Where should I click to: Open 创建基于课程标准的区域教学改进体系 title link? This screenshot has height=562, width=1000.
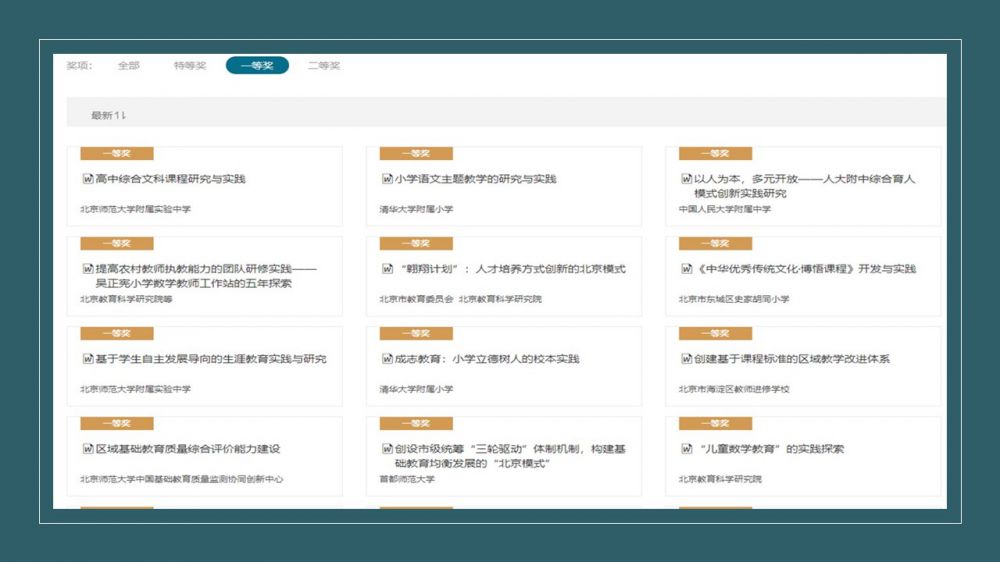click(x=792, y=359)
